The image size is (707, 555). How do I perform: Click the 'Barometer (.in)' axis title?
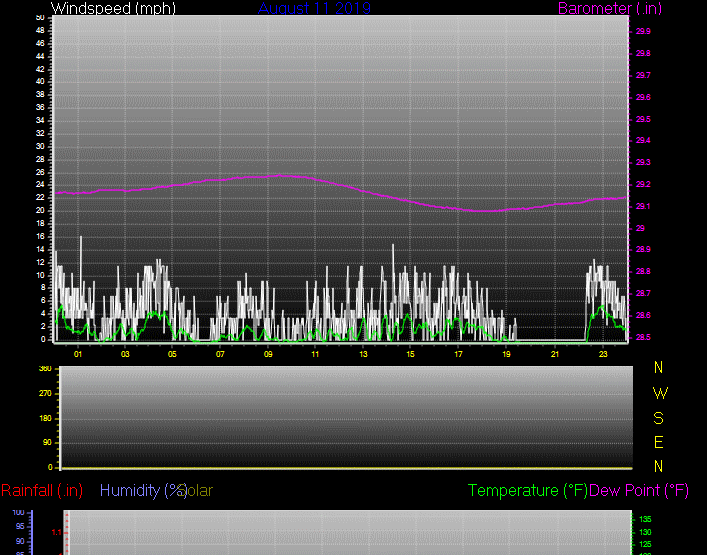coord(610,8)
